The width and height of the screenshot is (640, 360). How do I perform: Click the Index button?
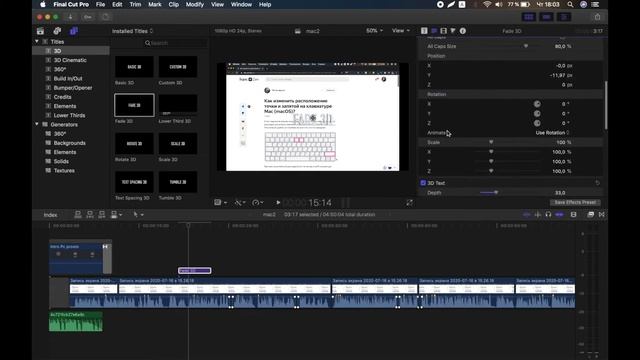coord(51,215)
